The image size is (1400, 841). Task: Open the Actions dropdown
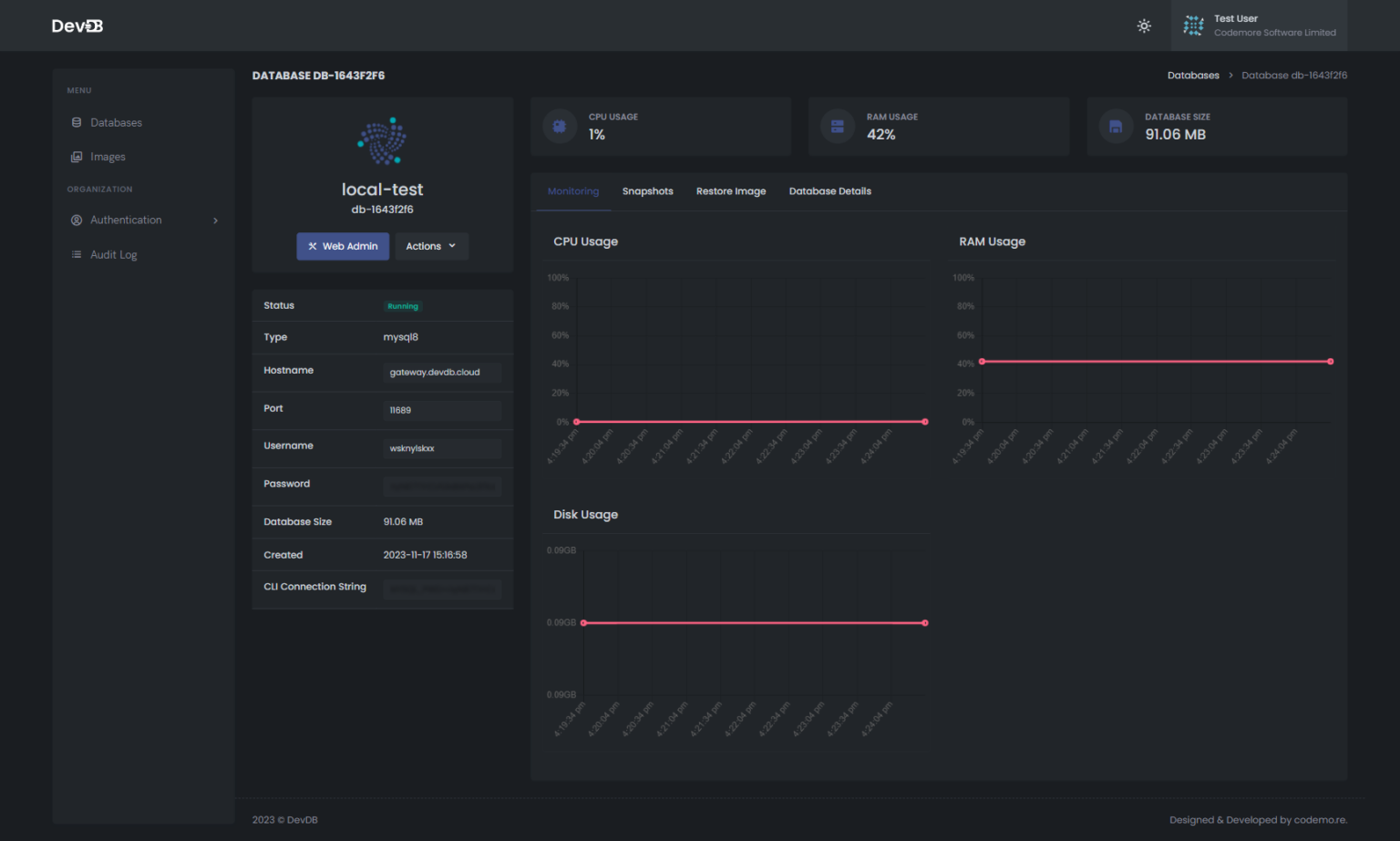430,246
